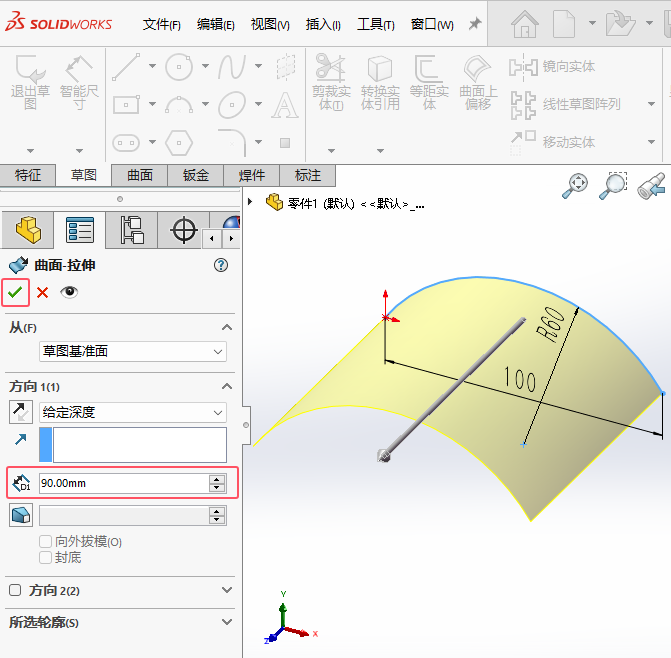Pin the menu bar with pushpin
The height and width of the screenshot is (658, 671).
475,24
